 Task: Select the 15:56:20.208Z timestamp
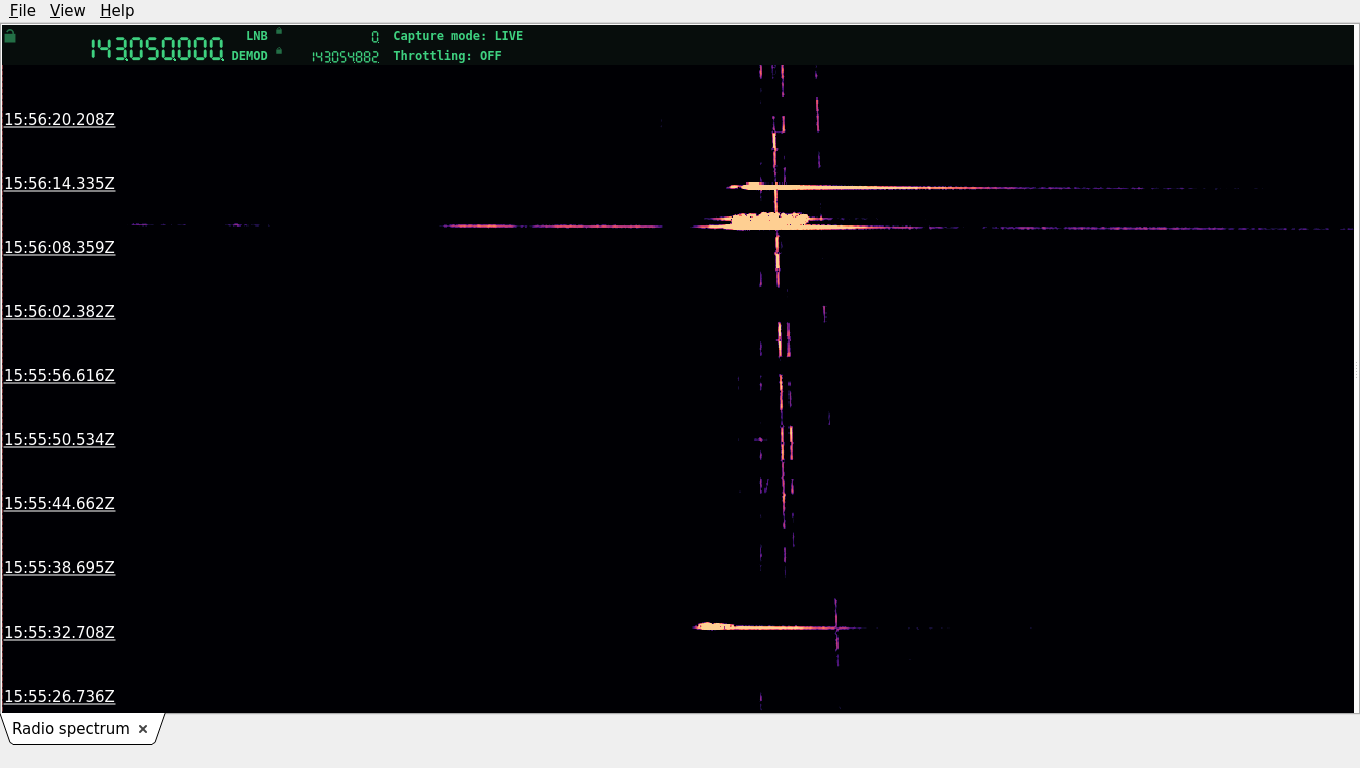[x=59, y=120]
